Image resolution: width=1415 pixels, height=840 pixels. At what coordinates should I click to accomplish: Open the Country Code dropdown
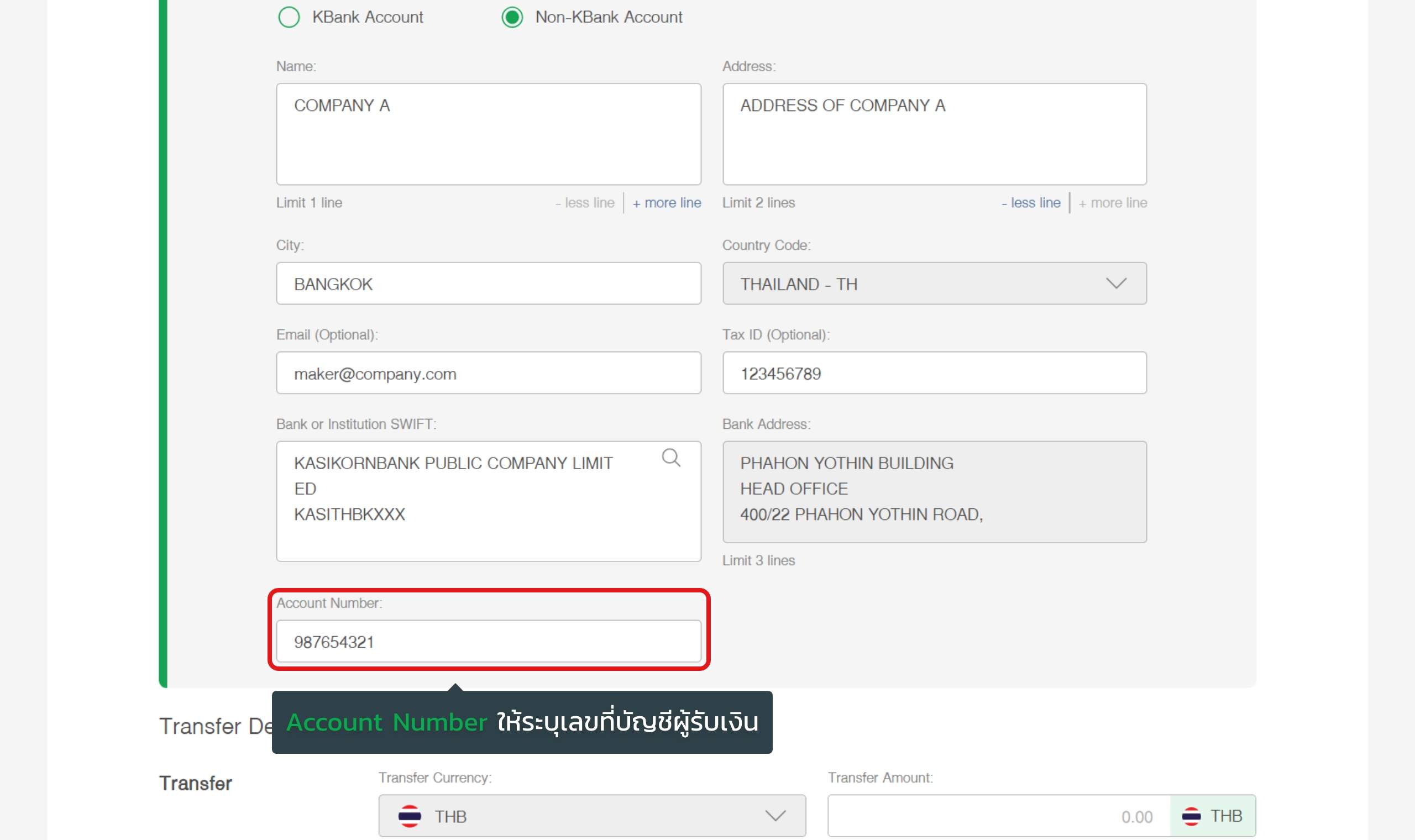click(934, 283)
